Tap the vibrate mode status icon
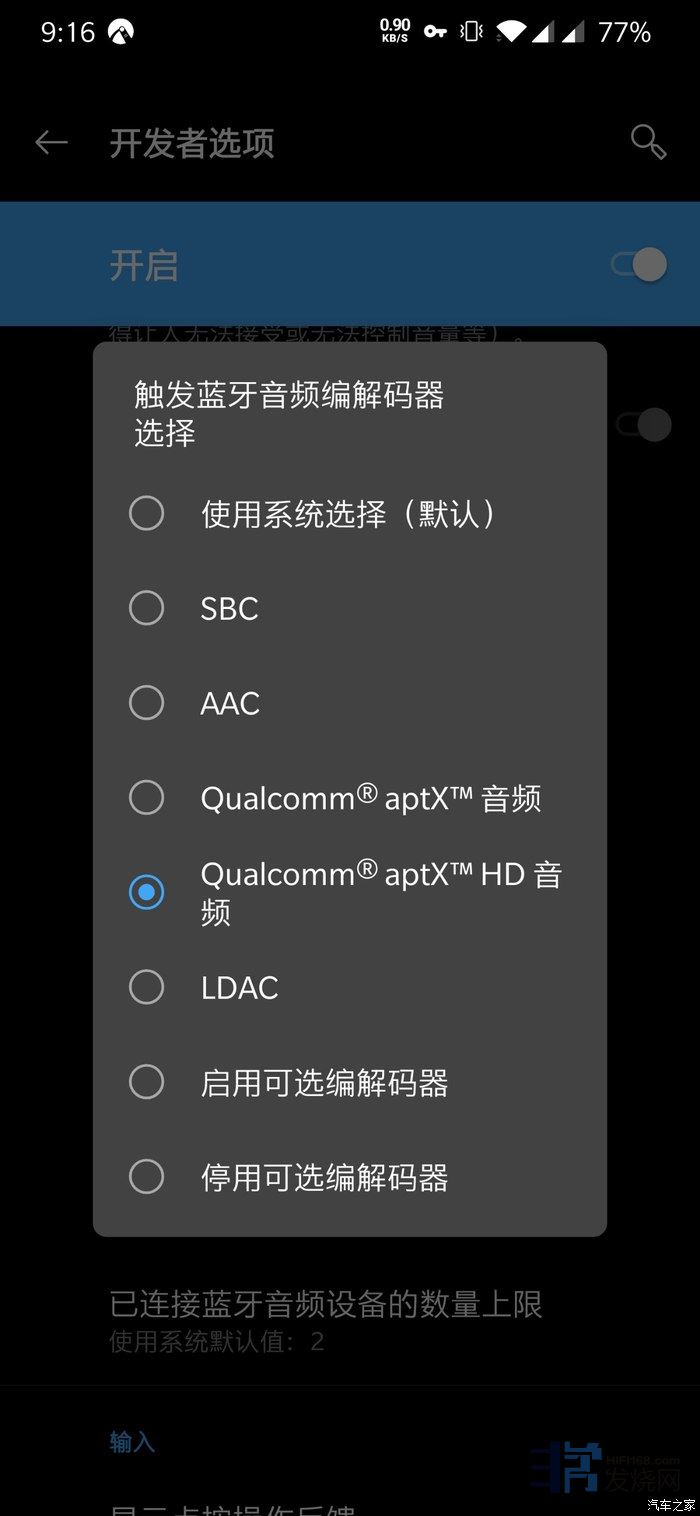Viewport: 700px width, 1516px height. pos(471,32)
